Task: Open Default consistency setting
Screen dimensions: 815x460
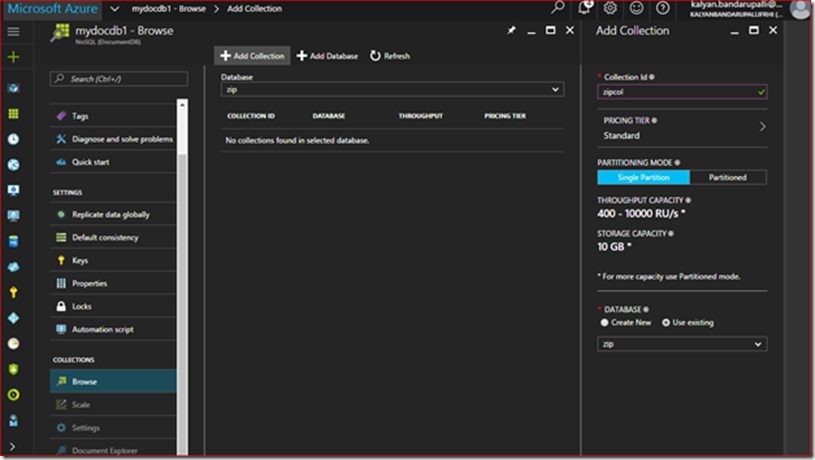Action: tap(113, 237)
